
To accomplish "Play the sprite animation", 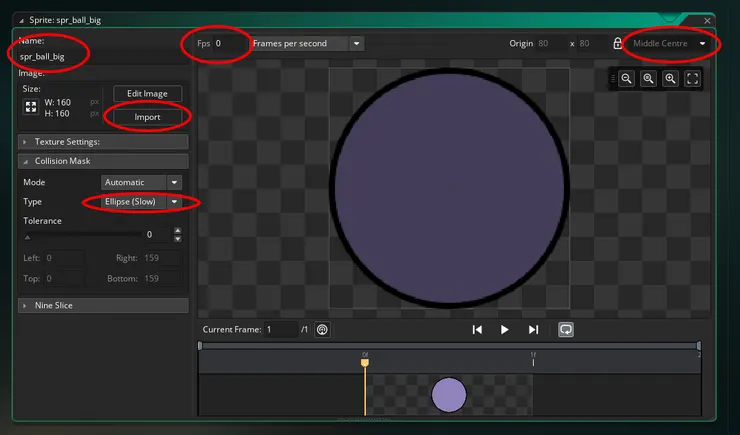I will [505, 330].
